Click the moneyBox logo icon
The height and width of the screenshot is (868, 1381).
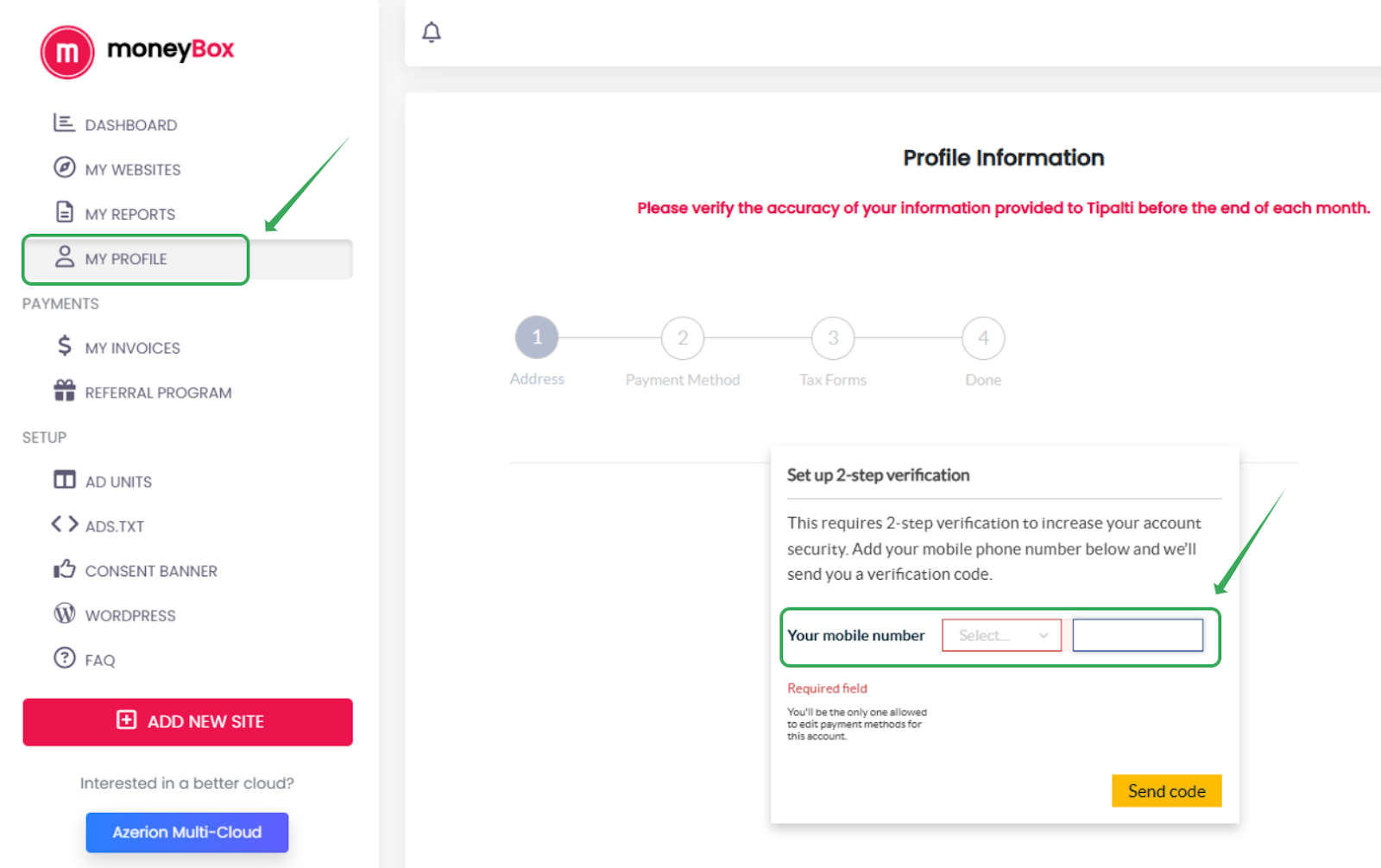(67, 53)
